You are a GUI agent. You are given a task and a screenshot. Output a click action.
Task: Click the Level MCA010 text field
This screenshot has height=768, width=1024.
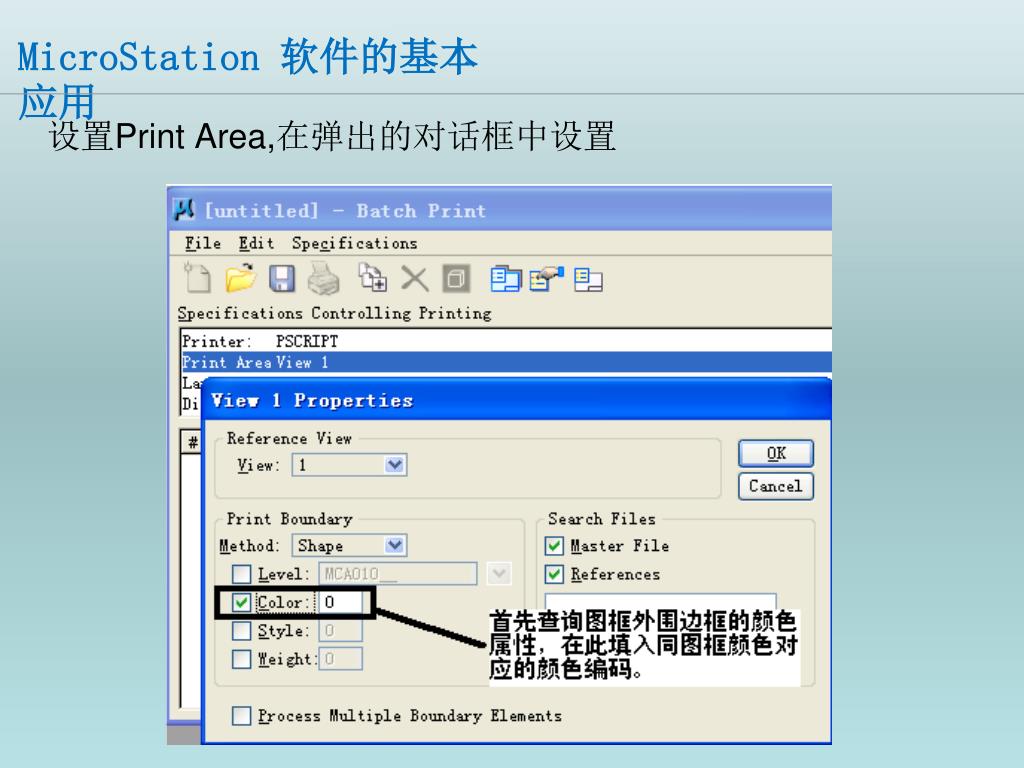[398, 573]
